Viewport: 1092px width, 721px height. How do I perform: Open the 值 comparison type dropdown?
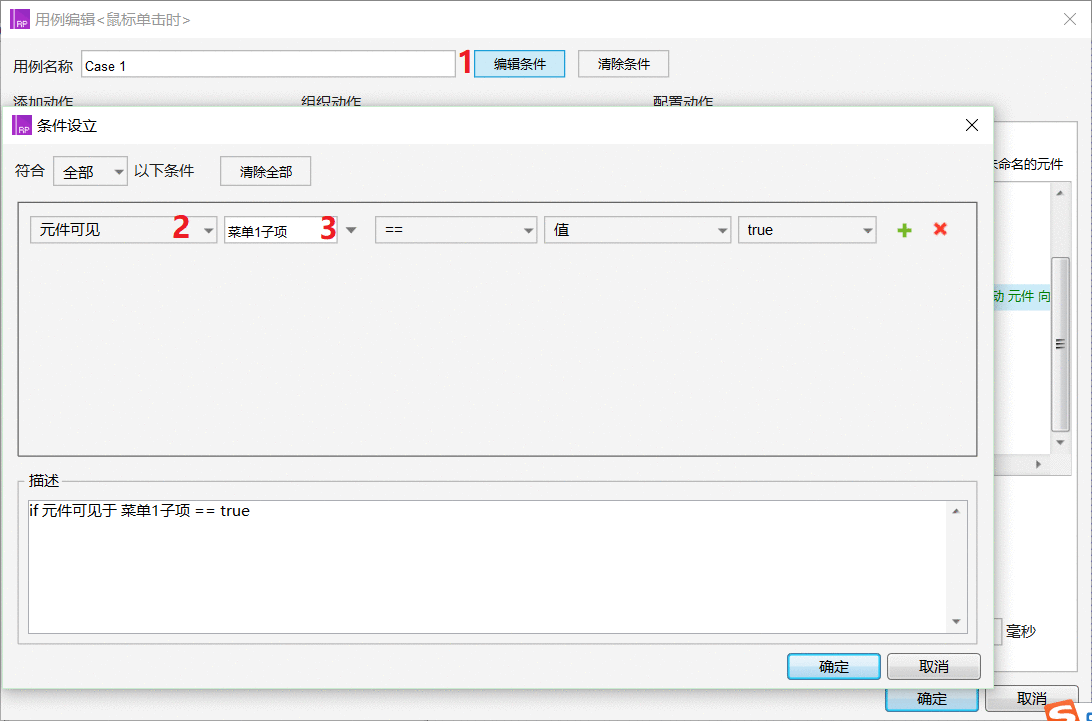click(637, 230)
